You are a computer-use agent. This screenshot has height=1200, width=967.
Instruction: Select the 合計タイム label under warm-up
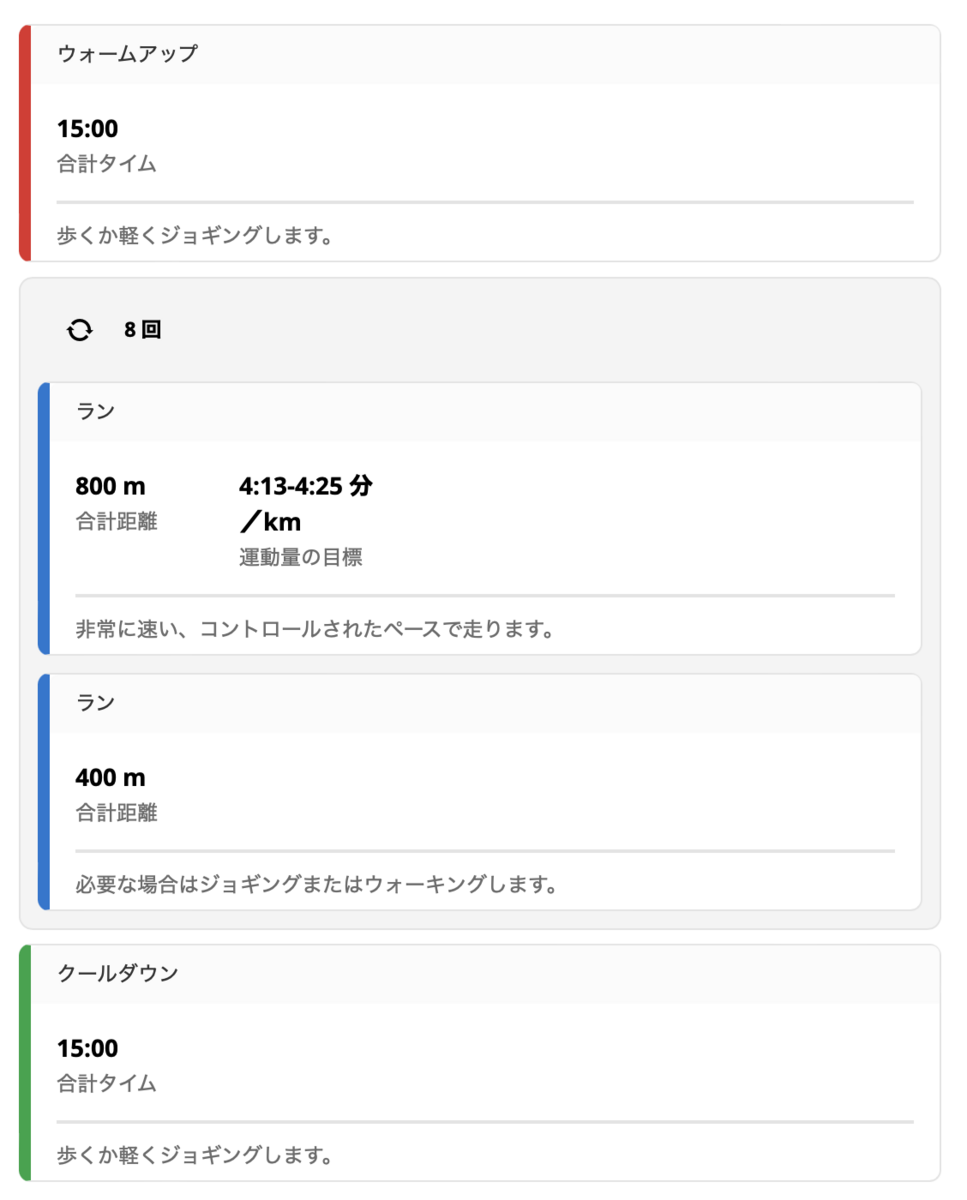pyautogui.click(x=107, y=164)
